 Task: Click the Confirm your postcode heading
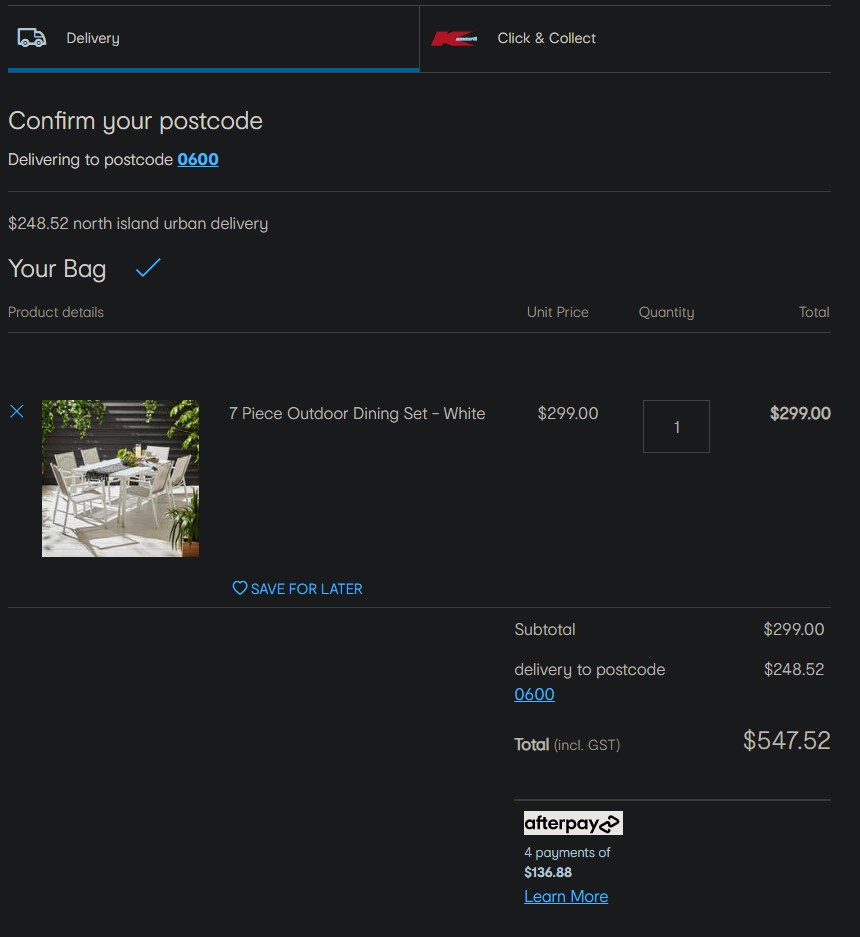[x=135, y=121]
